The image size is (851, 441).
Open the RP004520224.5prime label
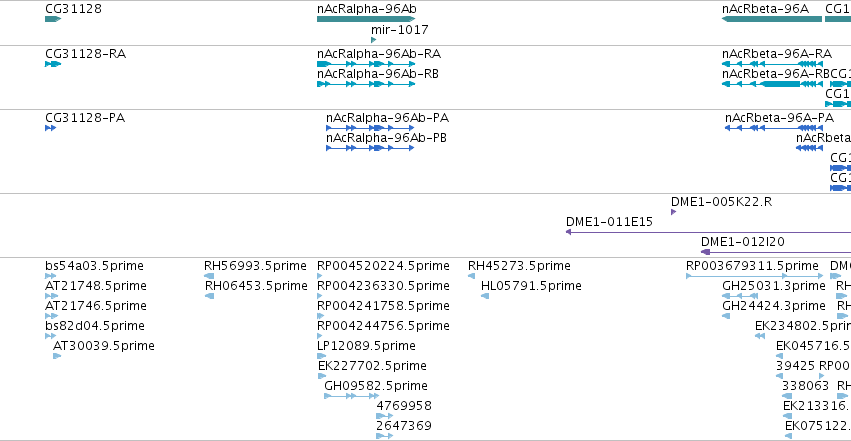[x=383, y=266]
